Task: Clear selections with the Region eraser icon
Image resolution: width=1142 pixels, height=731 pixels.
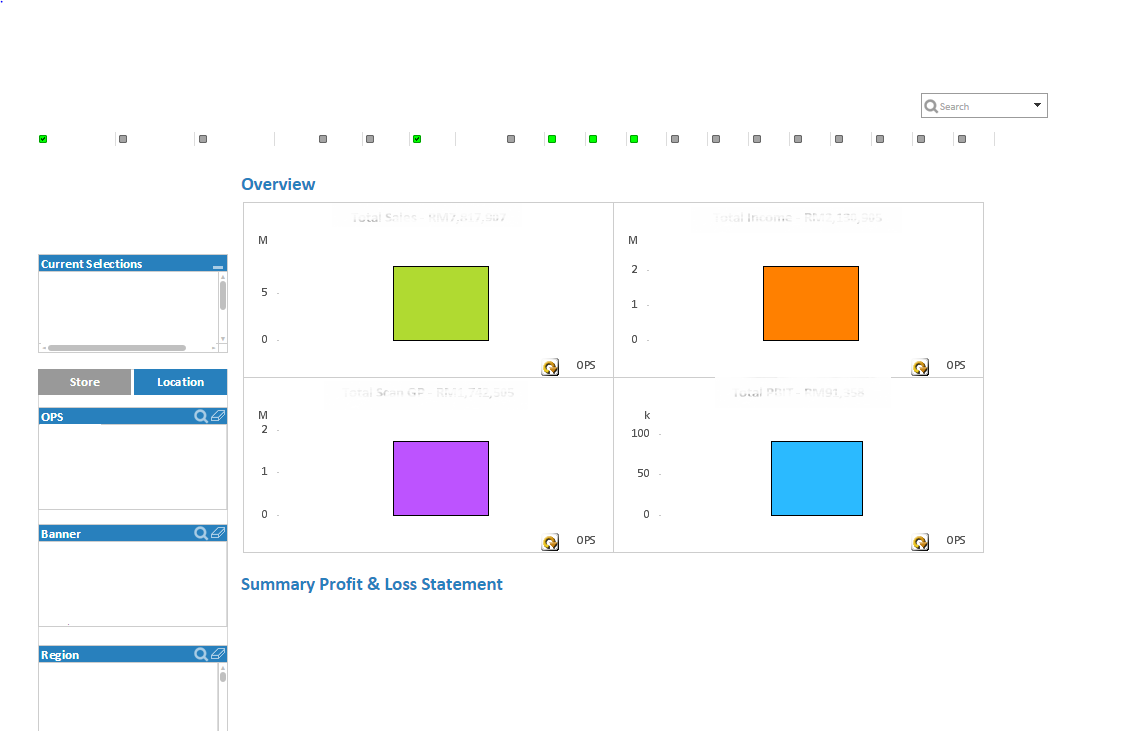Action: (x=218, y=654)
